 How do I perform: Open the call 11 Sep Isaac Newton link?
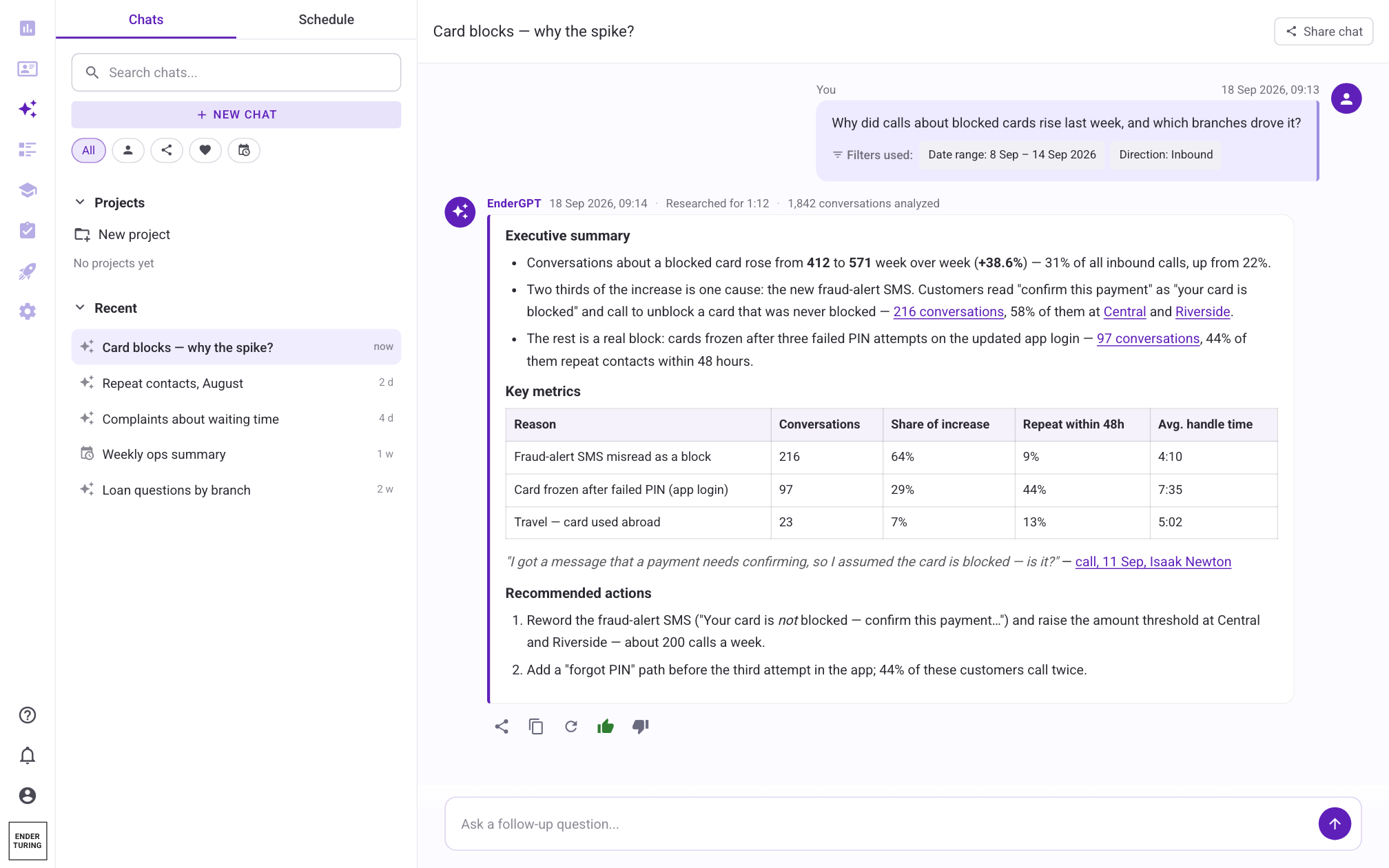pyautogui.click(x=1153, y=562)
